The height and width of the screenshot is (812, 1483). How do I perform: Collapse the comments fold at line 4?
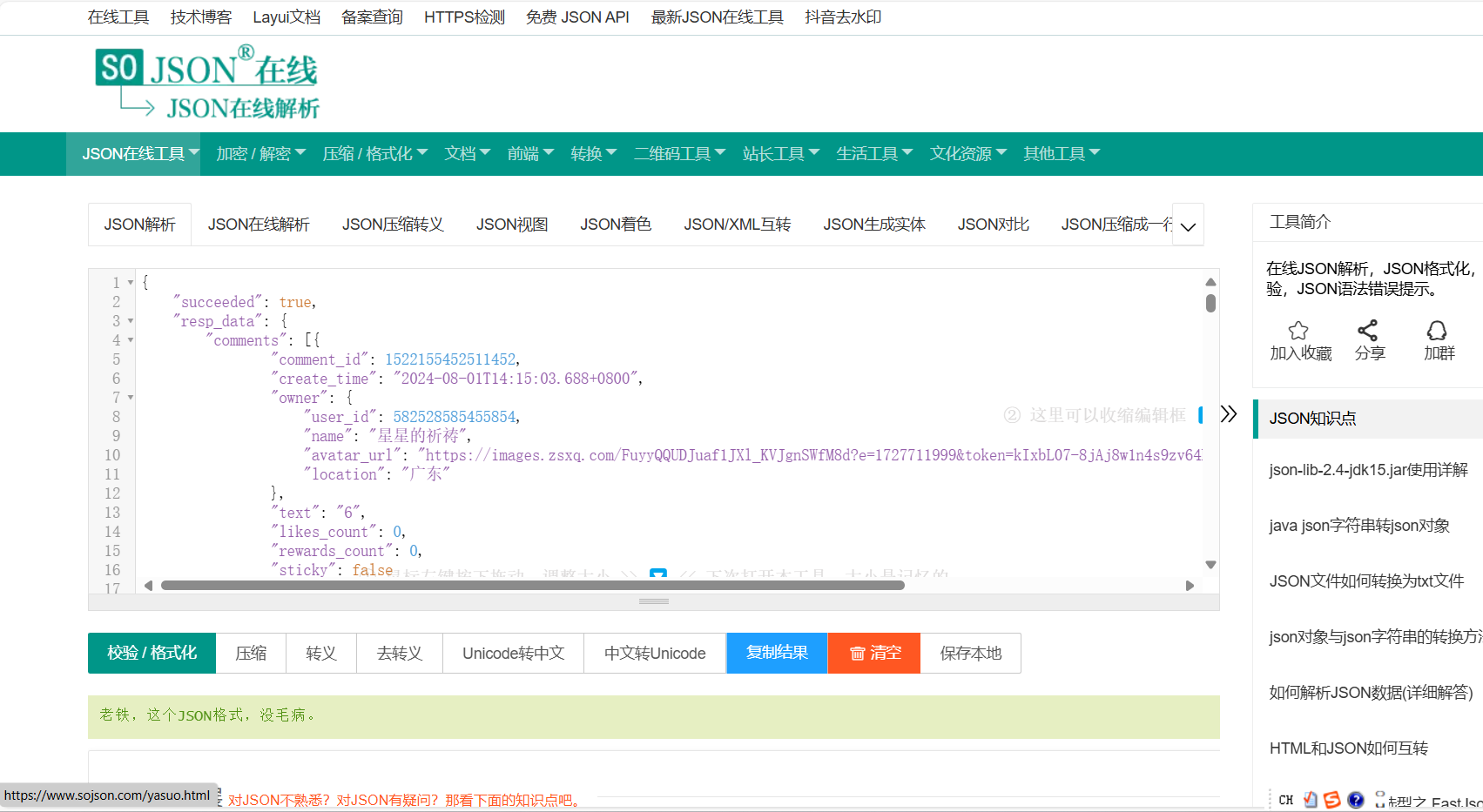(131, 340)
